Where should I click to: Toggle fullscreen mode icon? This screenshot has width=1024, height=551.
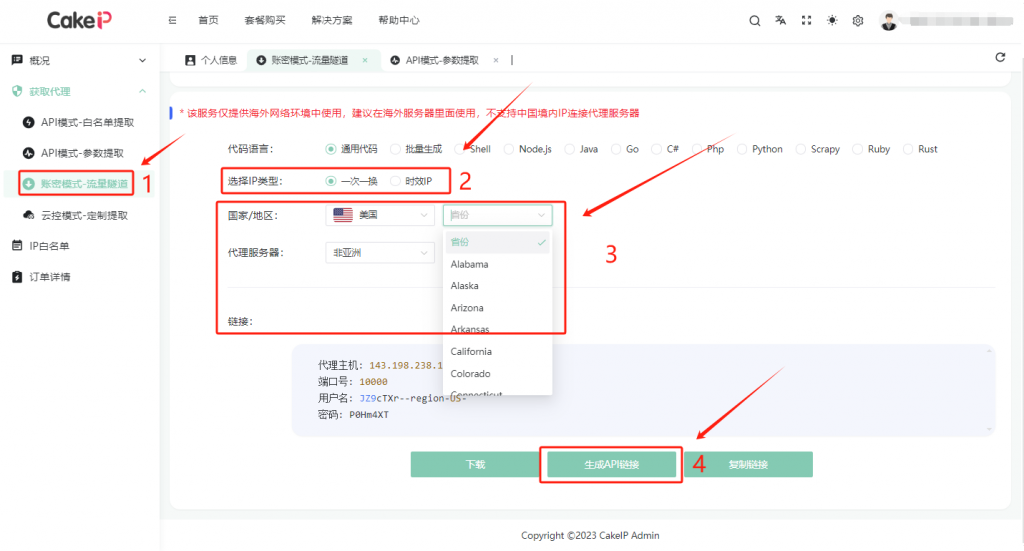pos(806,21)
